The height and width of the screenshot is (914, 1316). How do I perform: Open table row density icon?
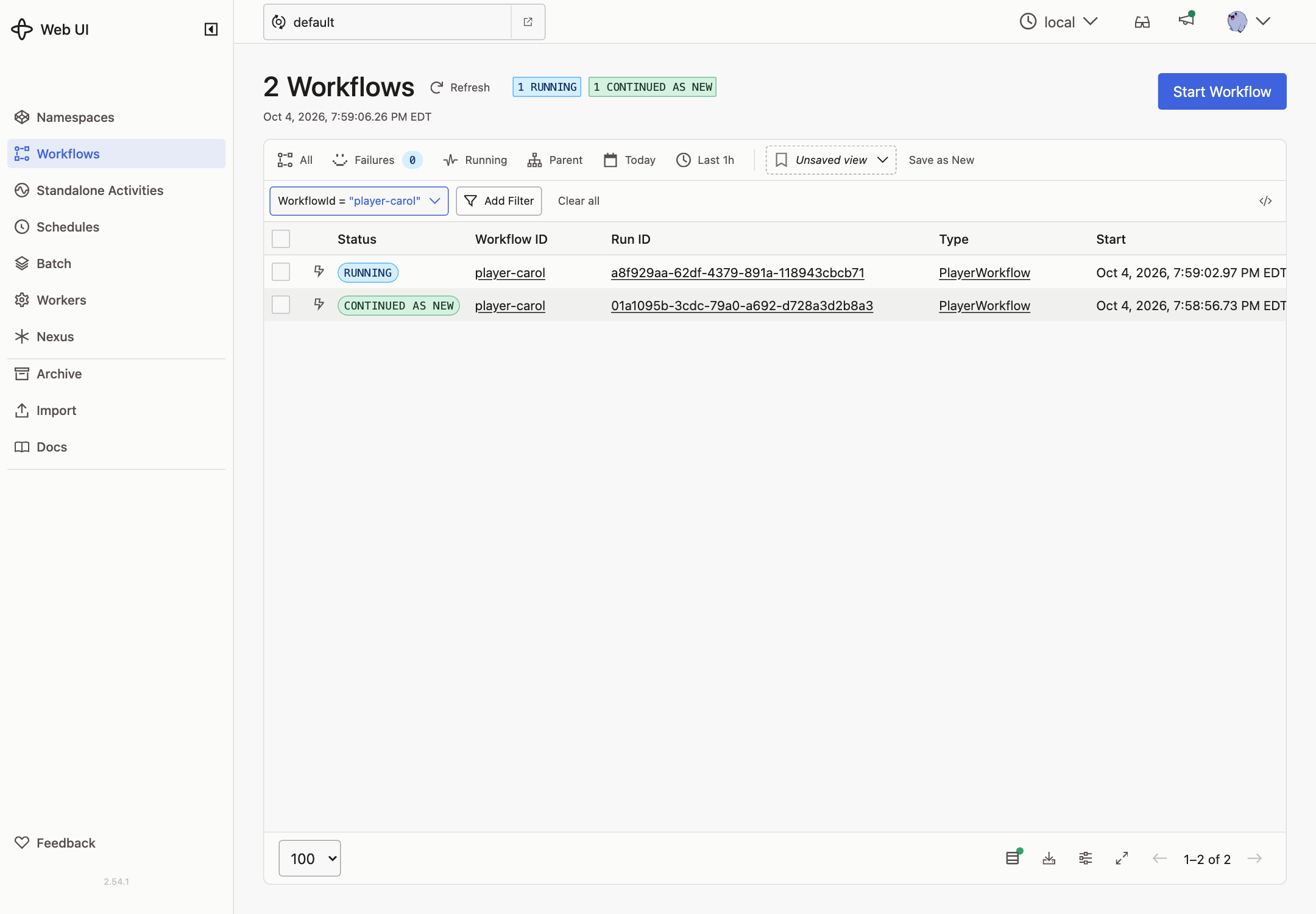click(x=1013, y=858)
